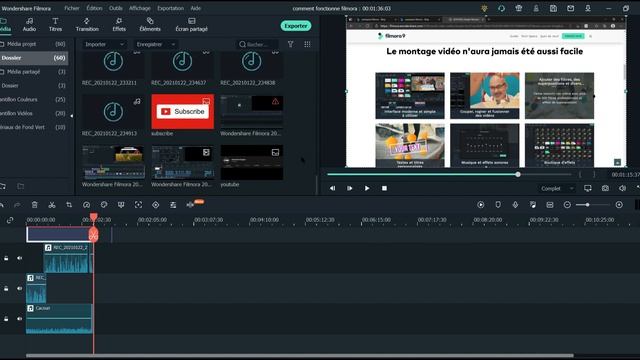Add a marker using the shield marker icon
Screen dimensions: 640x360
[x=498, y=204]
